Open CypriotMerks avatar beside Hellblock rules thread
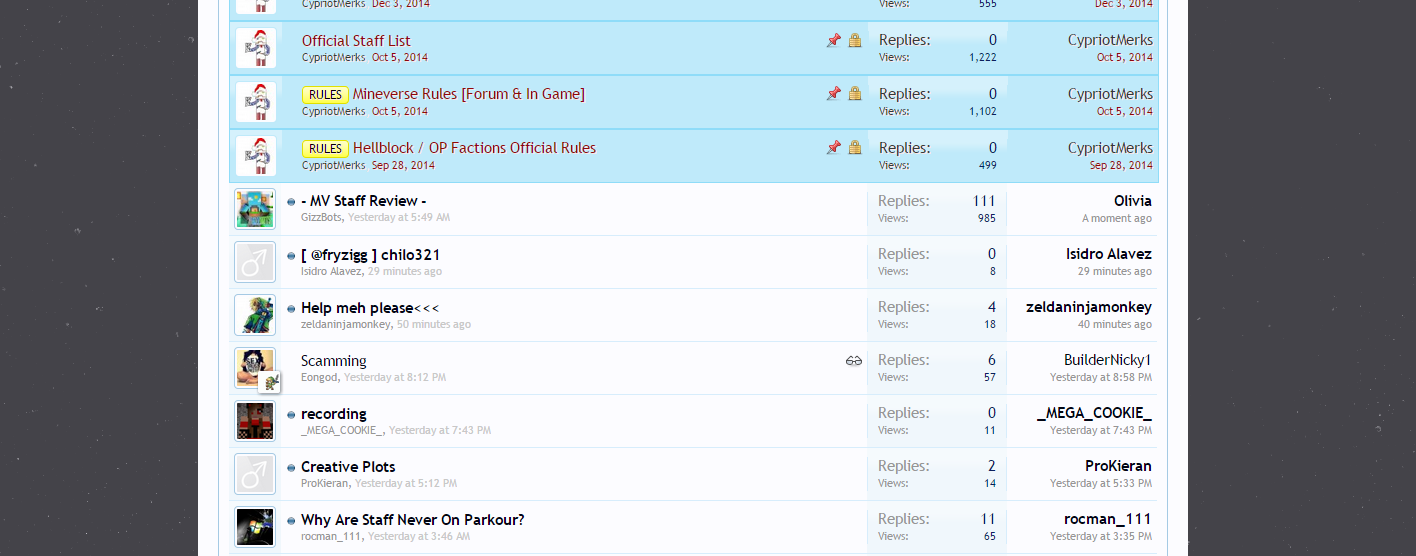 (256, 156)
